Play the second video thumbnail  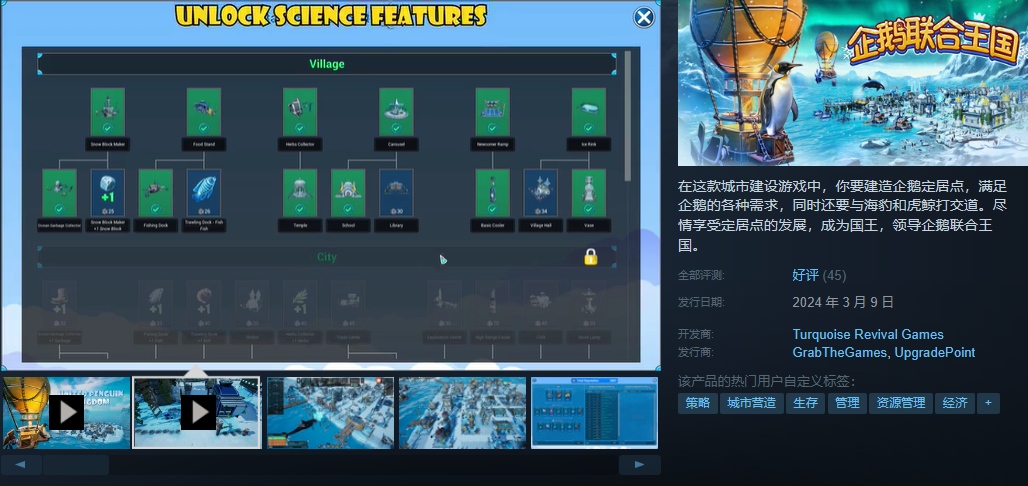pyautogui.click(x=197, y=413)
